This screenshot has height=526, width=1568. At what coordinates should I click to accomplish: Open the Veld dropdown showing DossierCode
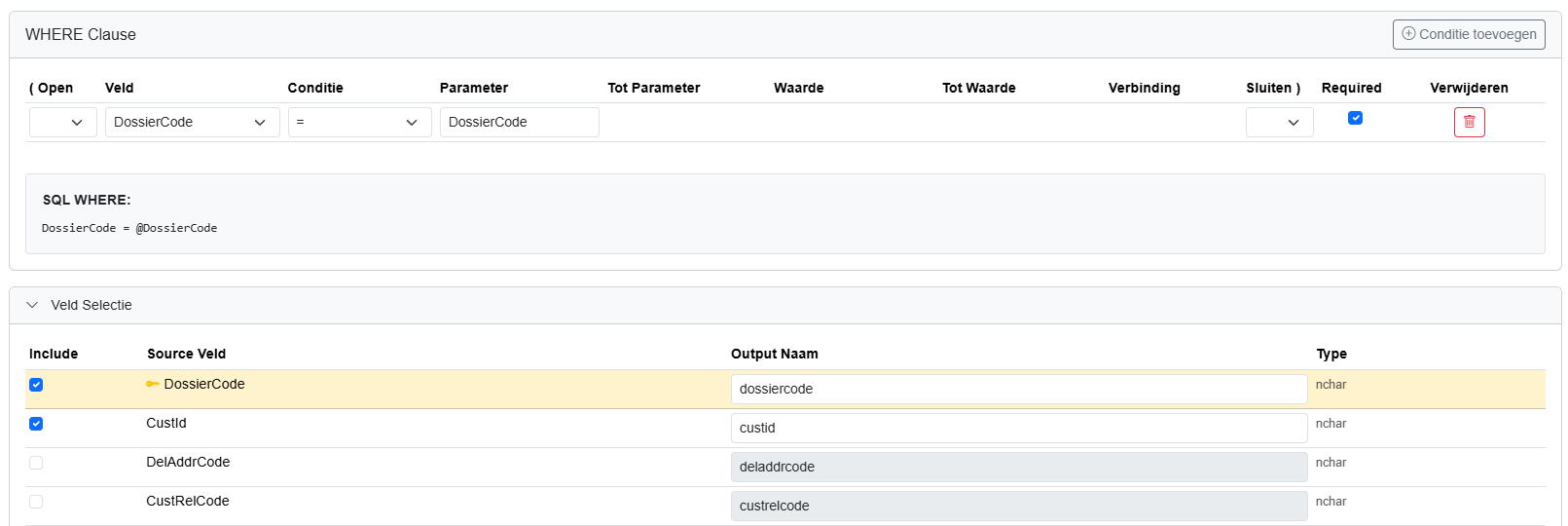(x=192, y=122)
